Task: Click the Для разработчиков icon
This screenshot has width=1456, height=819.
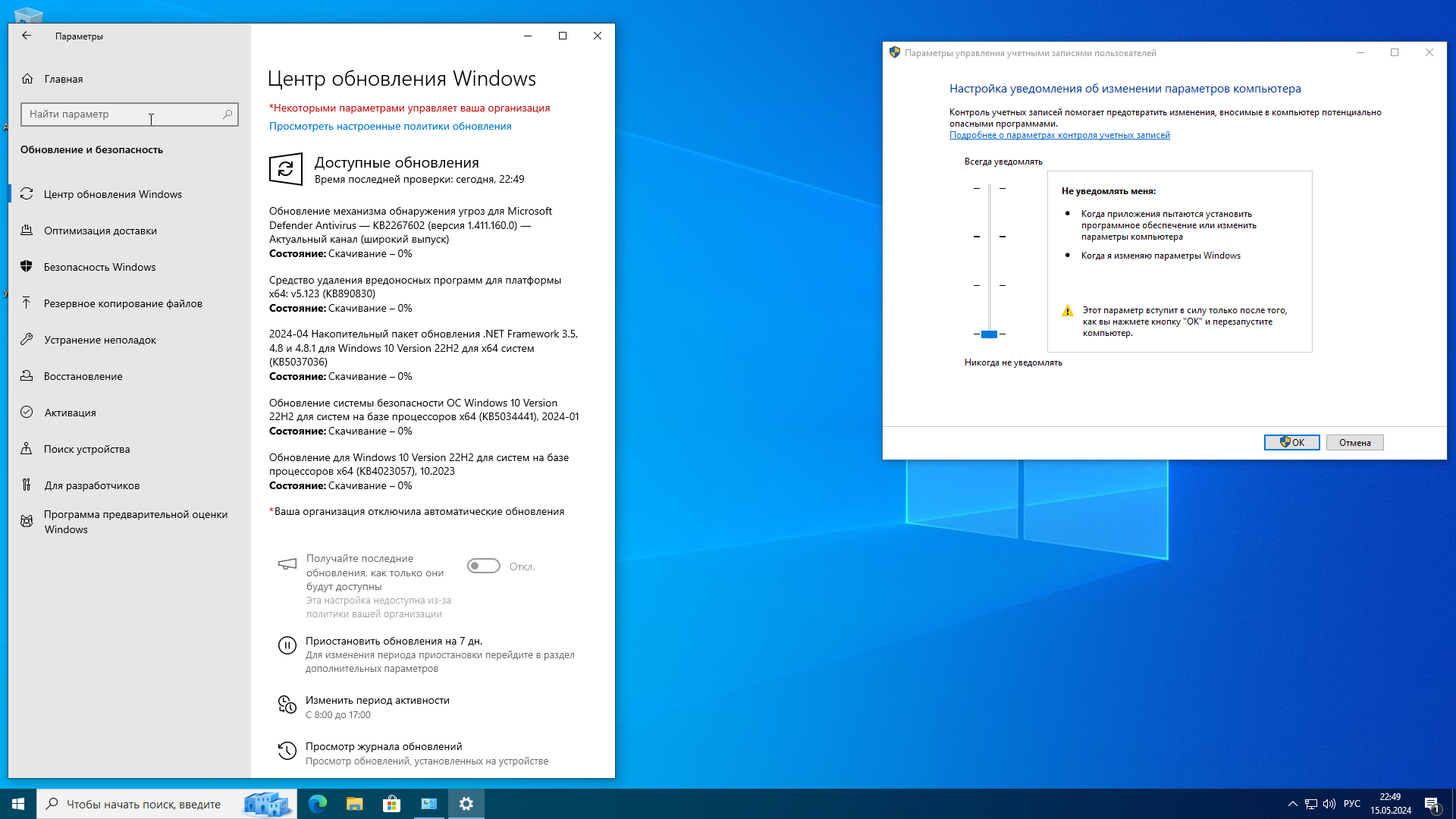Action: click(x=27, y=485)
